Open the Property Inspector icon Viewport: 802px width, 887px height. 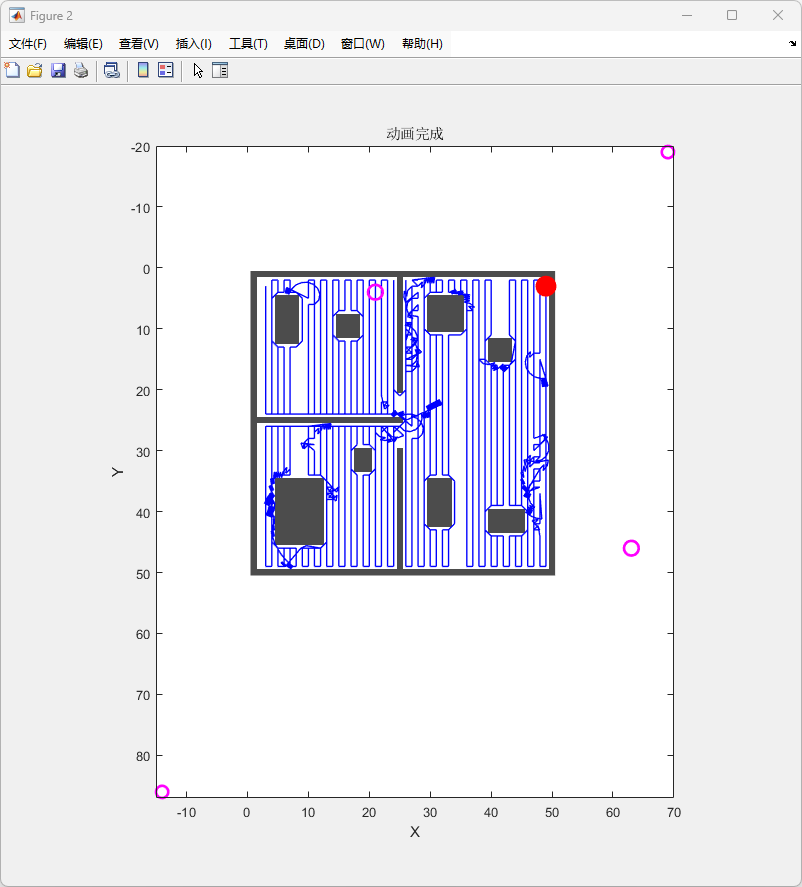click(220, 70)
